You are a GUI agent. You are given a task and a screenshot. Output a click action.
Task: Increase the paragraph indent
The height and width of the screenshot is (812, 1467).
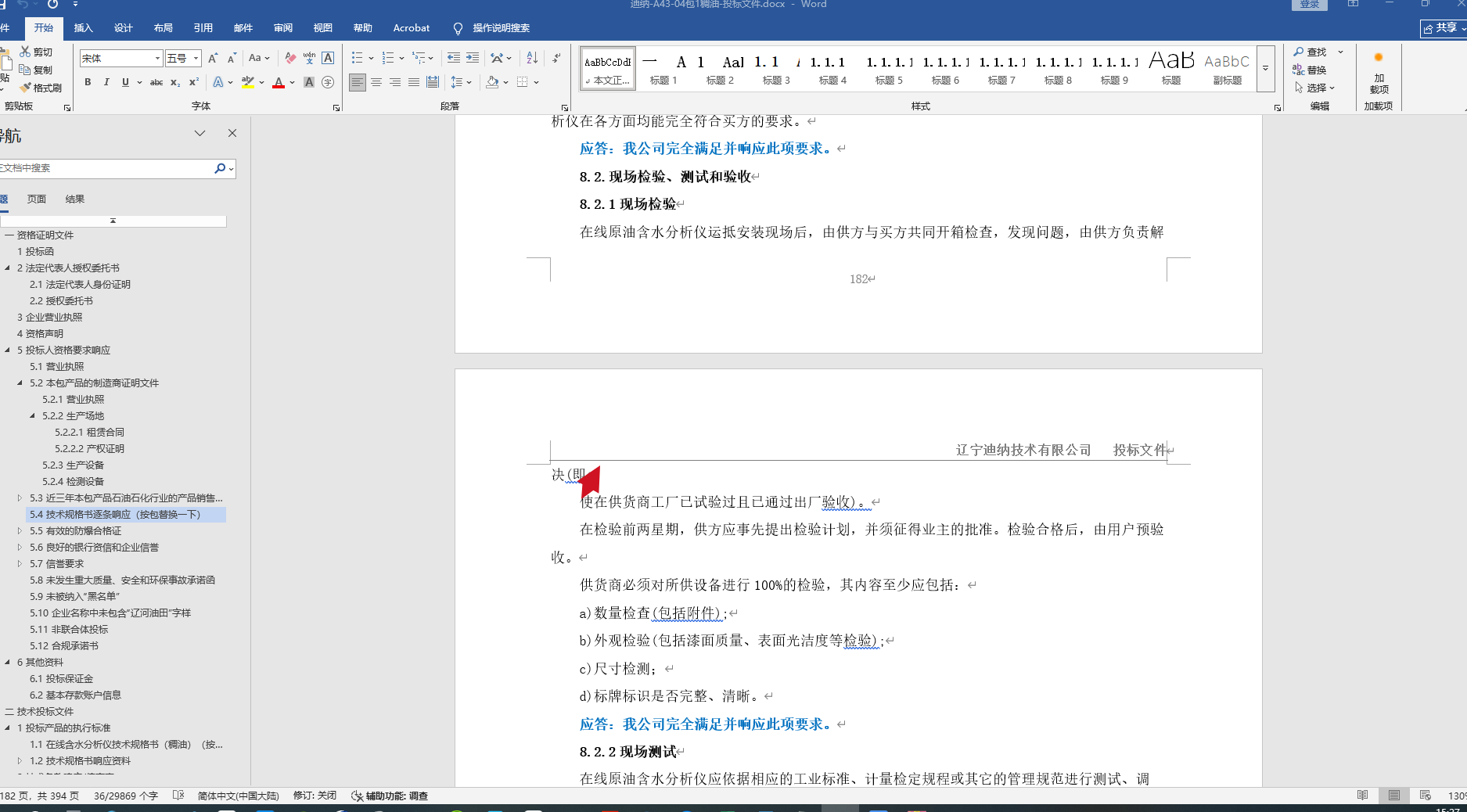point(473,58)
